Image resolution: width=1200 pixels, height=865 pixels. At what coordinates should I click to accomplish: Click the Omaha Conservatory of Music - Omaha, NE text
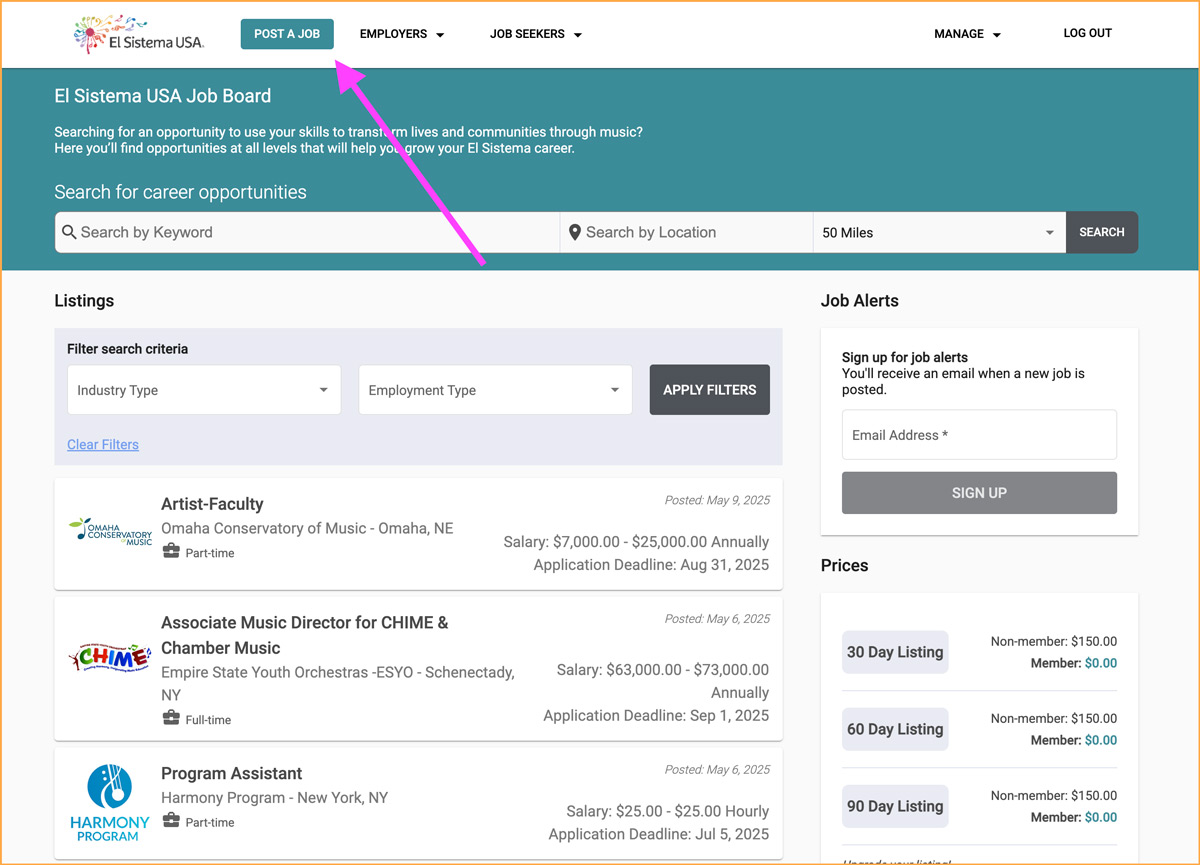click(x=307, y=528)
